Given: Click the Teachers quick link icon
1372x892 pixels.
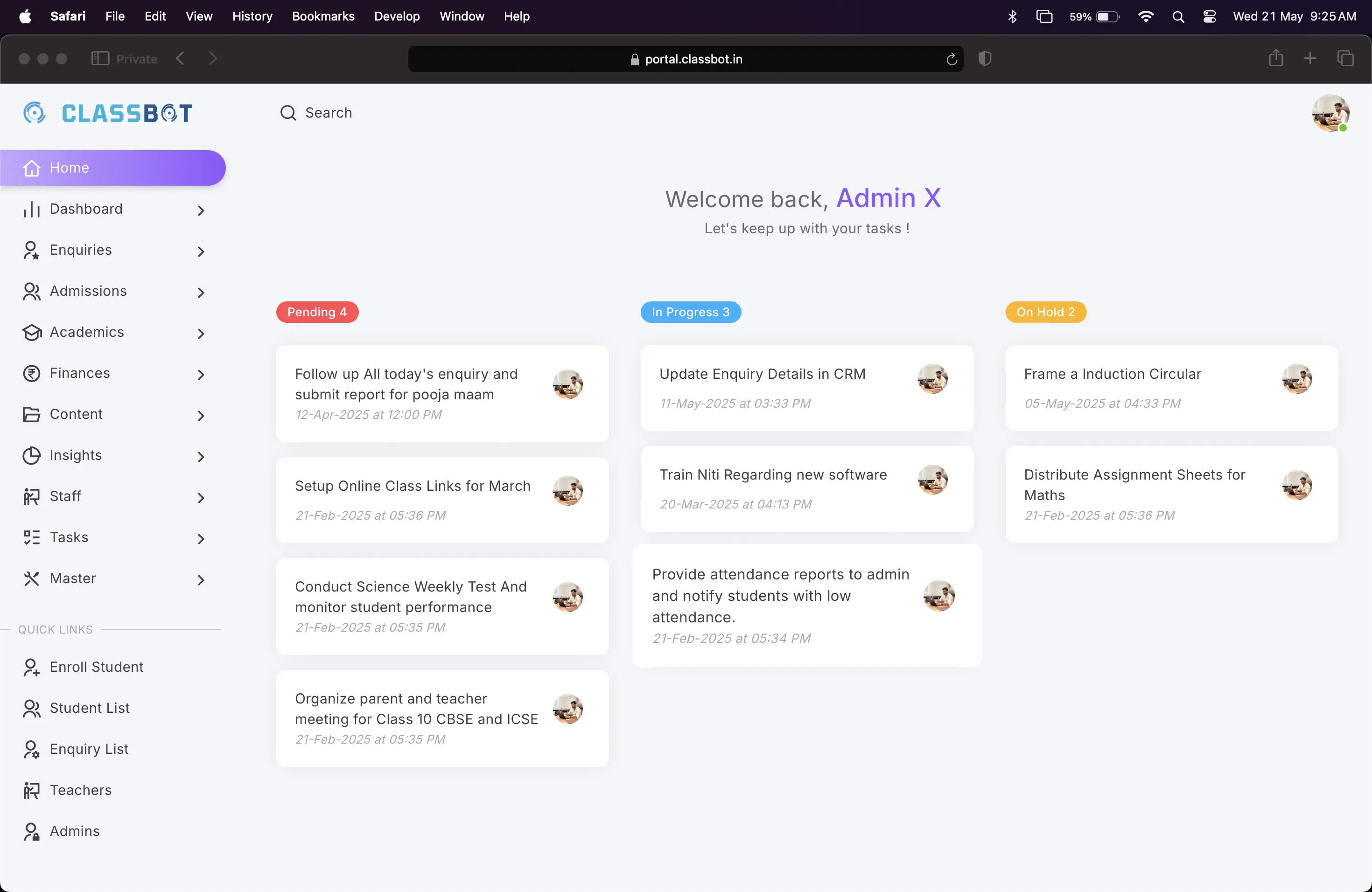Looking at the screenshot, I should (x=31, y=790).
